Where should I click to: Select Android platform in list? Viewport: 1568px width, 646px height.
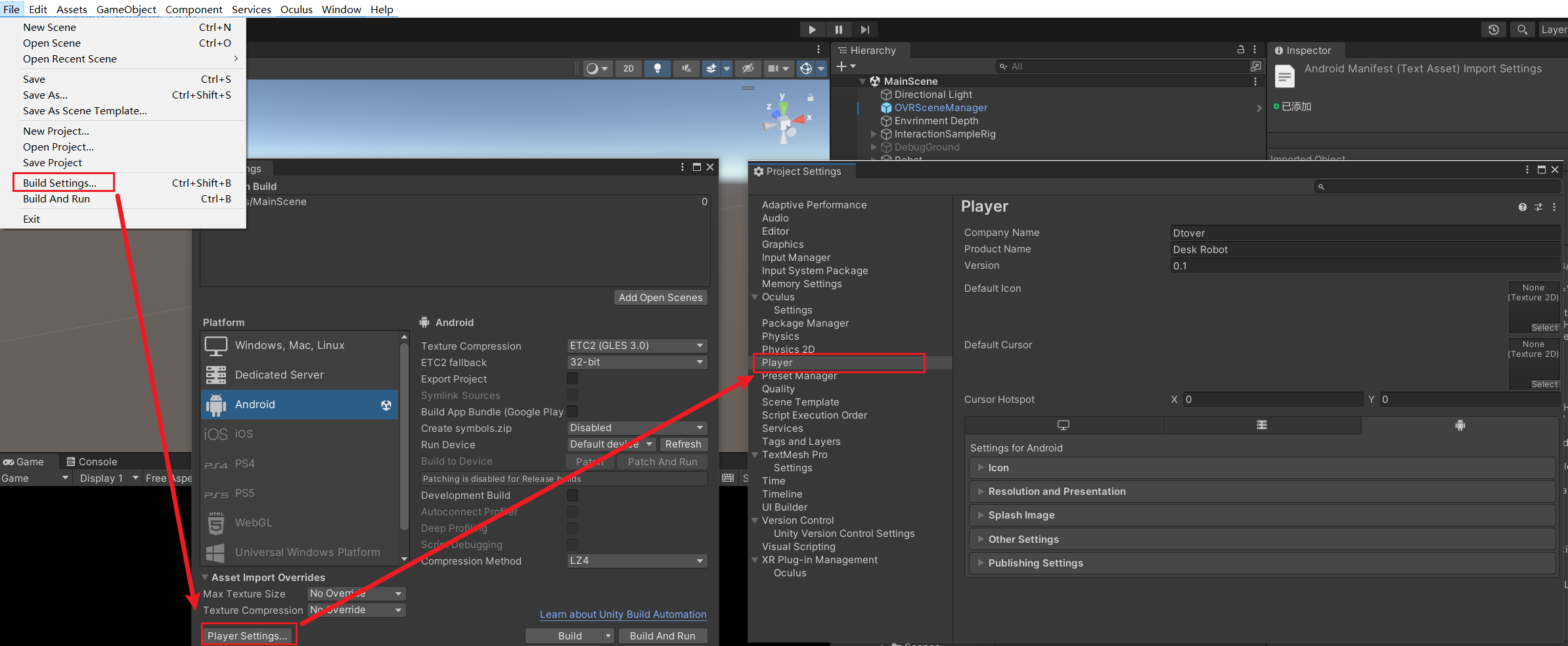click(300, 405)
